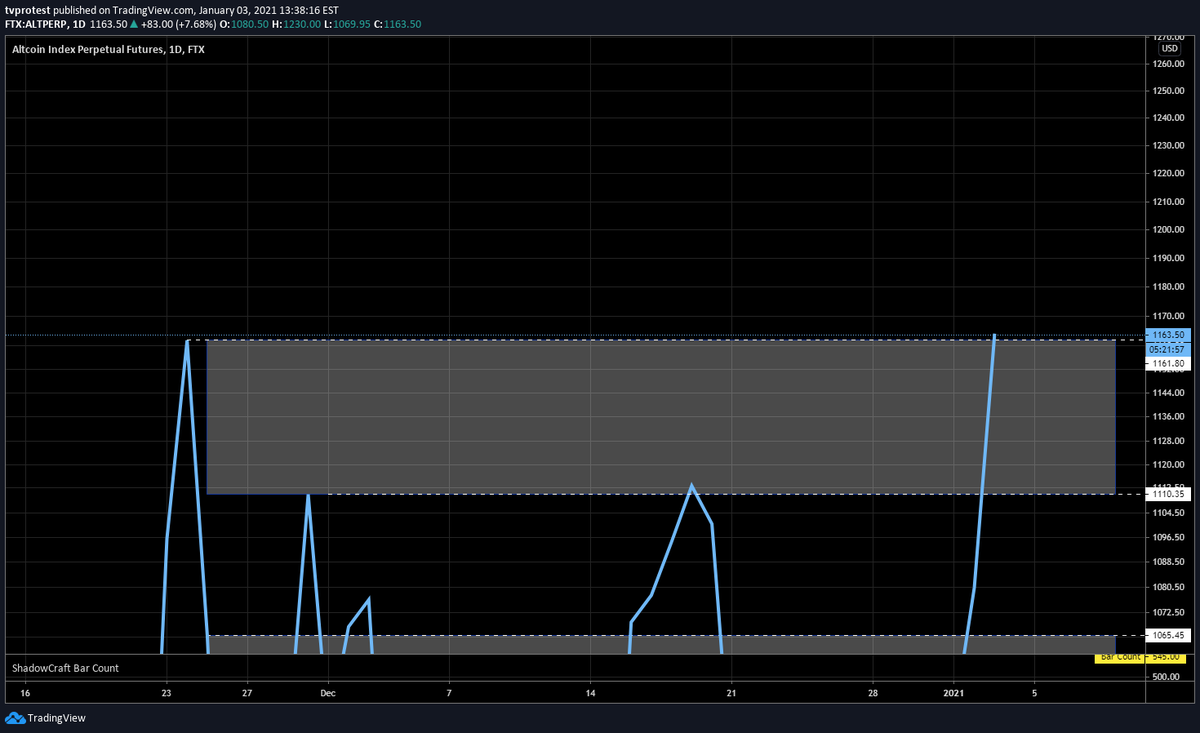Click the blue 1163.50 current price tag
Screen dimensions: 1200x733
[x=1168, y=335]
